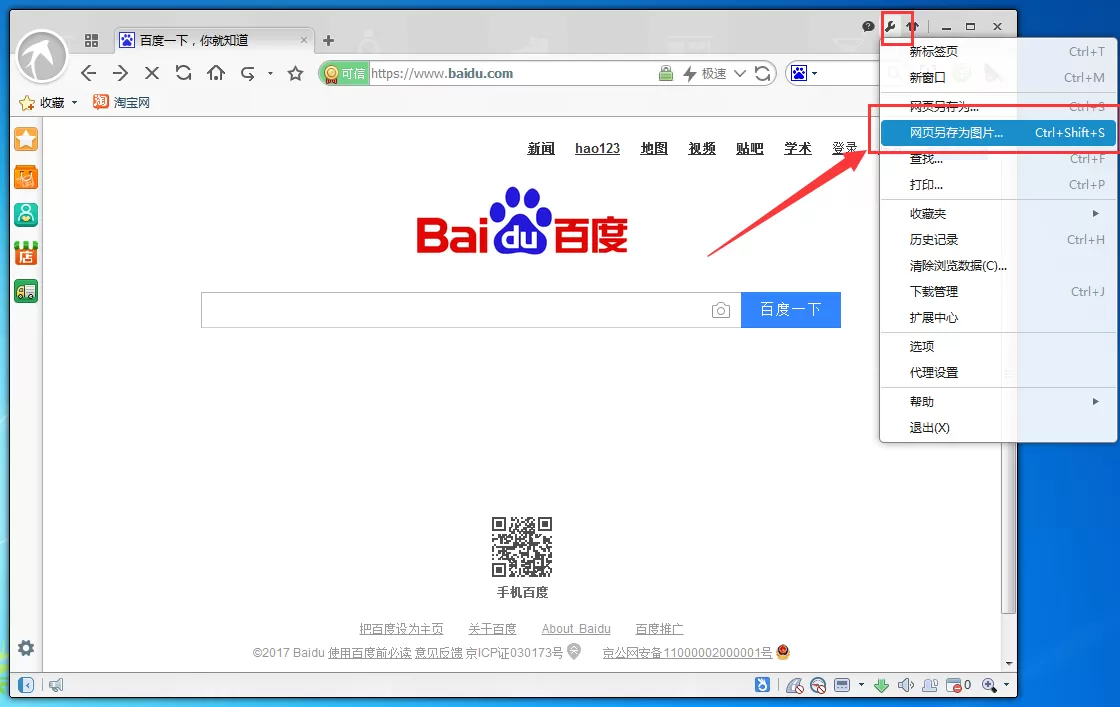Open 历史记录 from the menu
Viewport: 1120px width, 707px height.
pyautogui.click(x=998, y=239)
